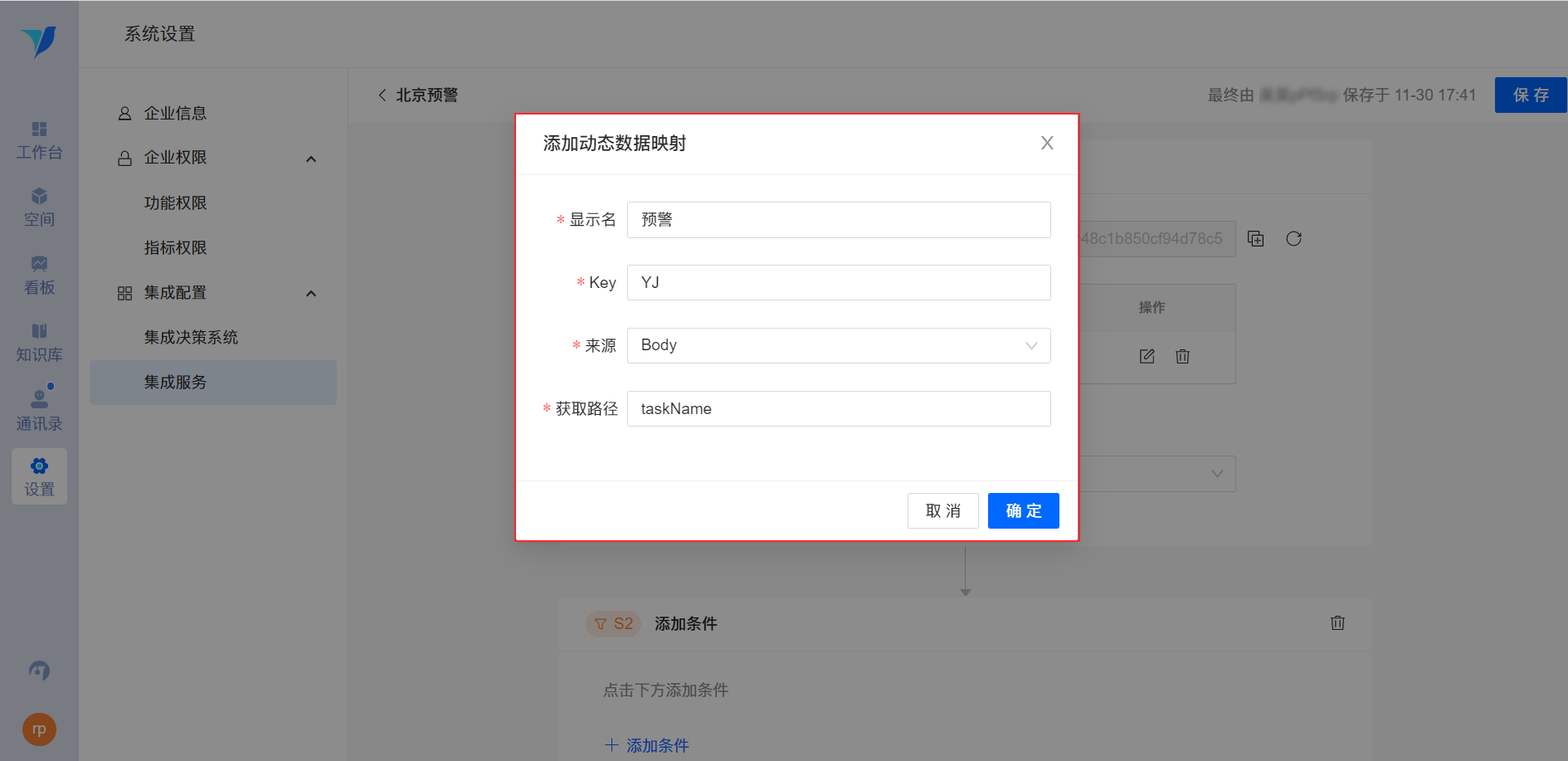
Task: Open the 知识库 knowledge base
Action: click(x=39, y=344)
